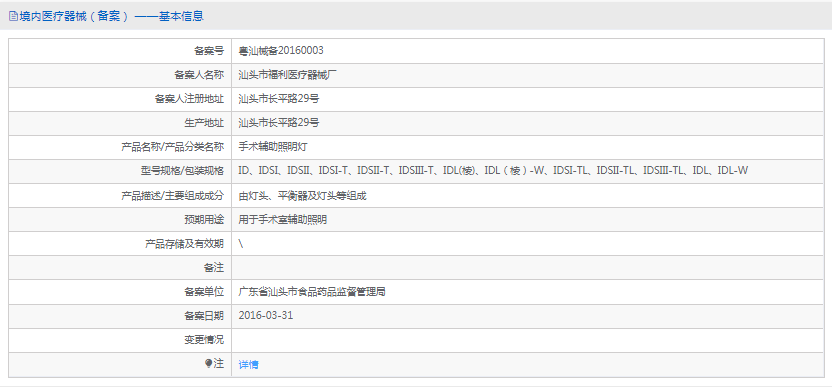832x387 pixels.
Task: Select the model list starting with ID、IDSI
Action: pyautogui.click(x=493, y=171)
